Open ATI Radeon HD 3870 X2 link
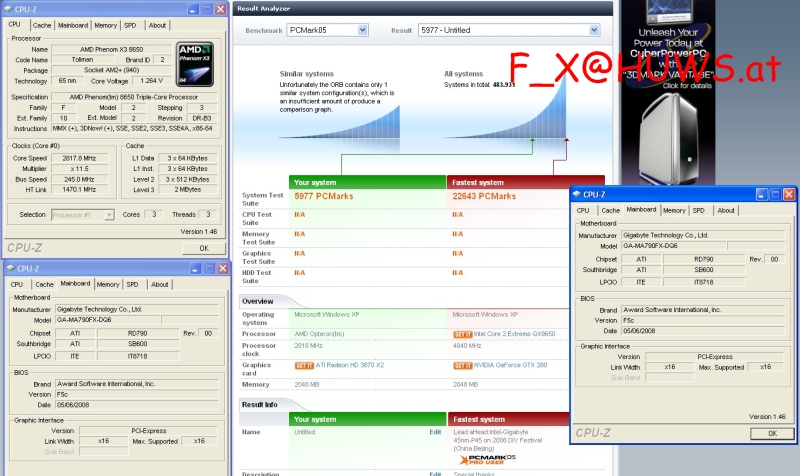This screenshot has width=800, height=476. 349,365
